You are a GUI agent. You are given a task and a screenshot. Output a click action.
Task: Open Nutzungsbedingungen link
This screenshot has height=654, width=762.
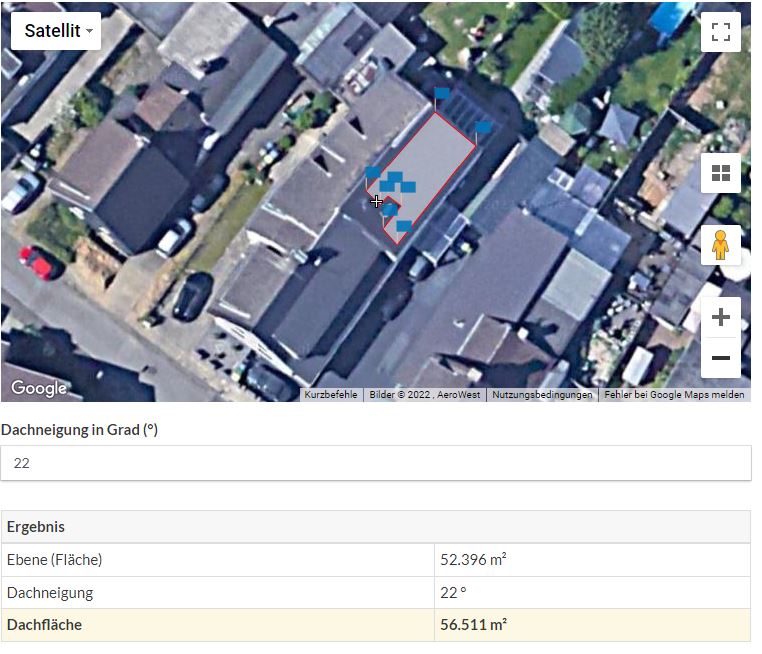[542, 395]
